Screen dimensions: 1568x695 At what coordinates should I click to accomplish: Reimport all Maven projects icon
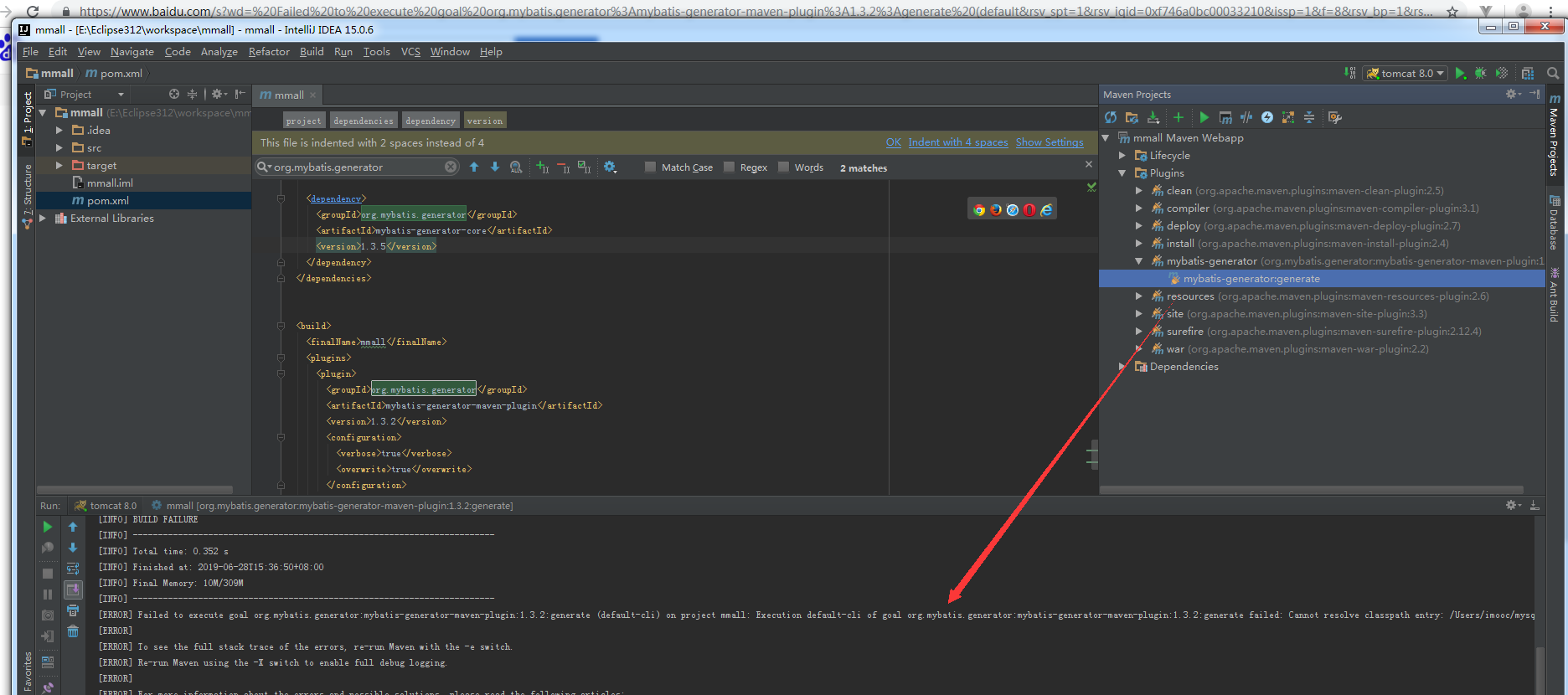point(1111,117)
